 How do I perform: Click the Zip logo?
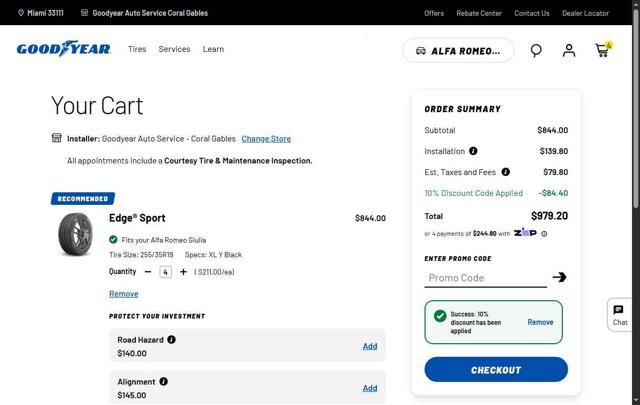525,232
